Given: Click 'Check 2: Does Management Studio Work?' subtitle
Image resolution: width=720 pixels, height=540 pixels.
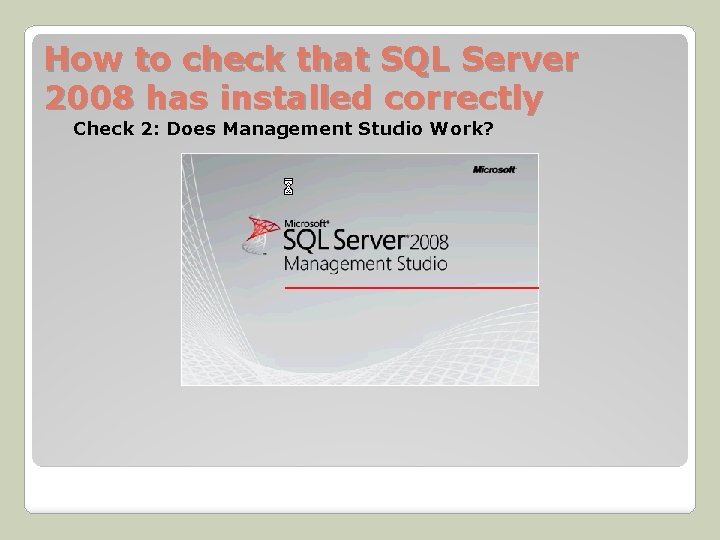Looking at the screenshot, I should pos(283,129).
